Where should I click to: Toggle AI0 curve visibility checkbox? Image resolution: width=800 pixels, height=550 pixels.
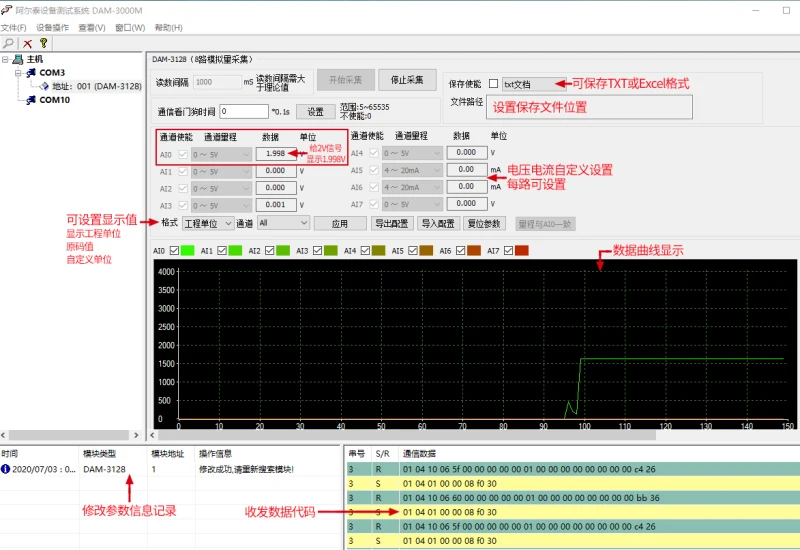click(x=174, y=250)
